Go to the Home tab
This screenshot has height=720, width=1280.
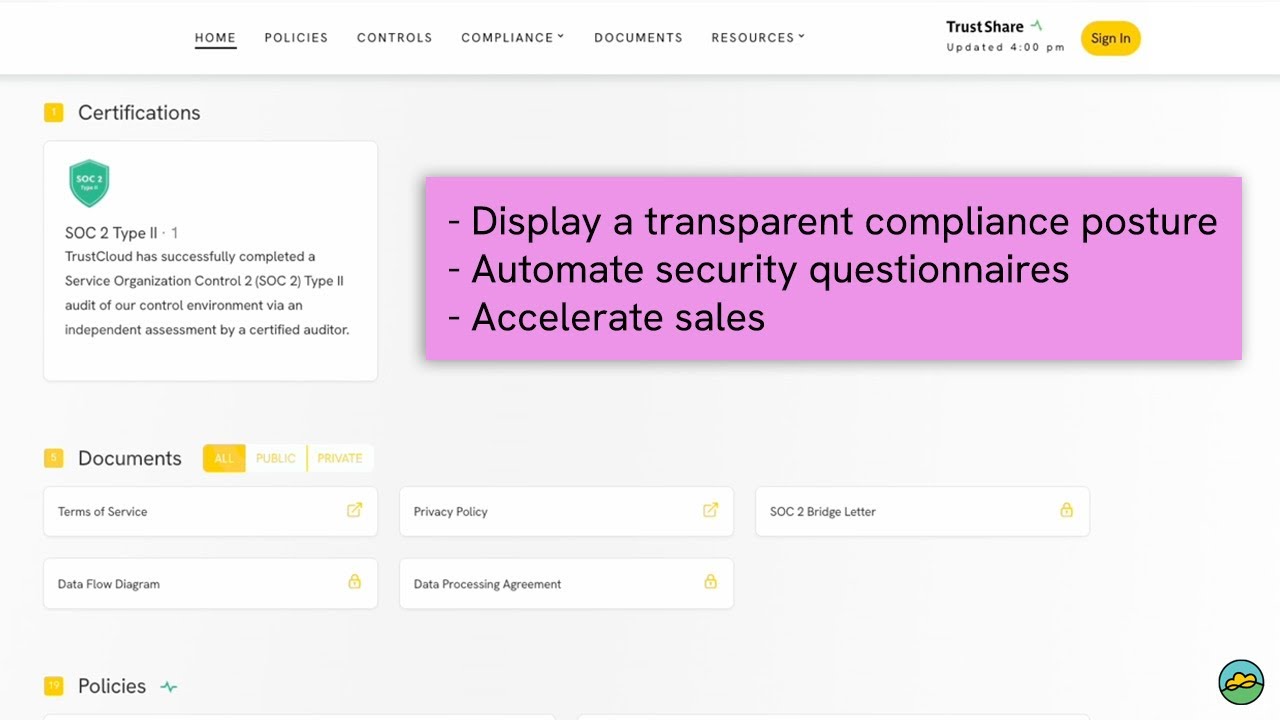point(215,38)
